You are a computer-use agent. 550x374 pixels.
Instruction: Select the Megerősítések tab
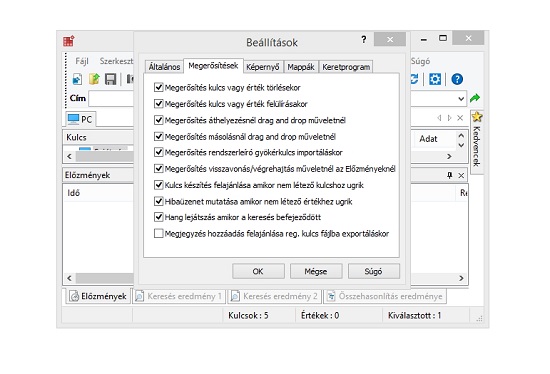(x=213, y=66)
